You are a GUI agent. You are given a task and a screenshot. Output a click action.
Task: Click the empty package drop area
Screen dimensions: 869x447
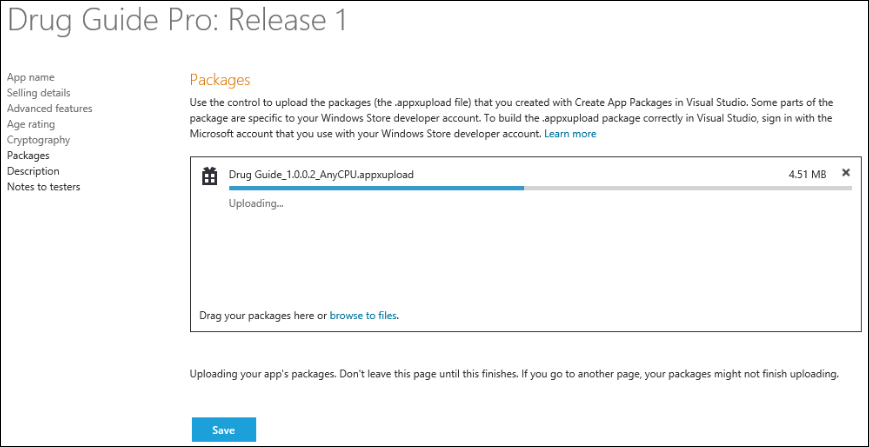525,260
